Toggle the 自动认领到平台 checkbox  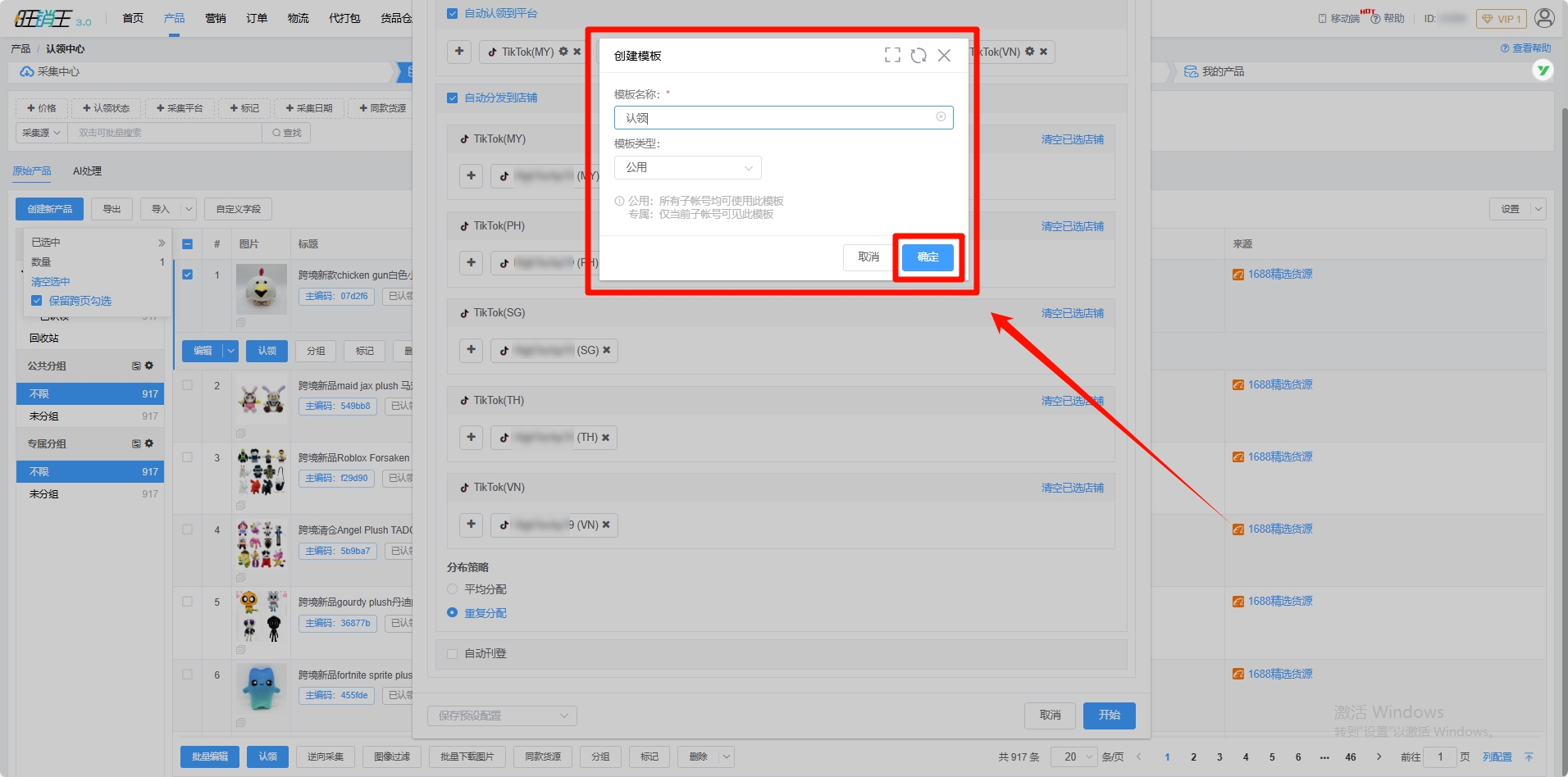(453, 14)
